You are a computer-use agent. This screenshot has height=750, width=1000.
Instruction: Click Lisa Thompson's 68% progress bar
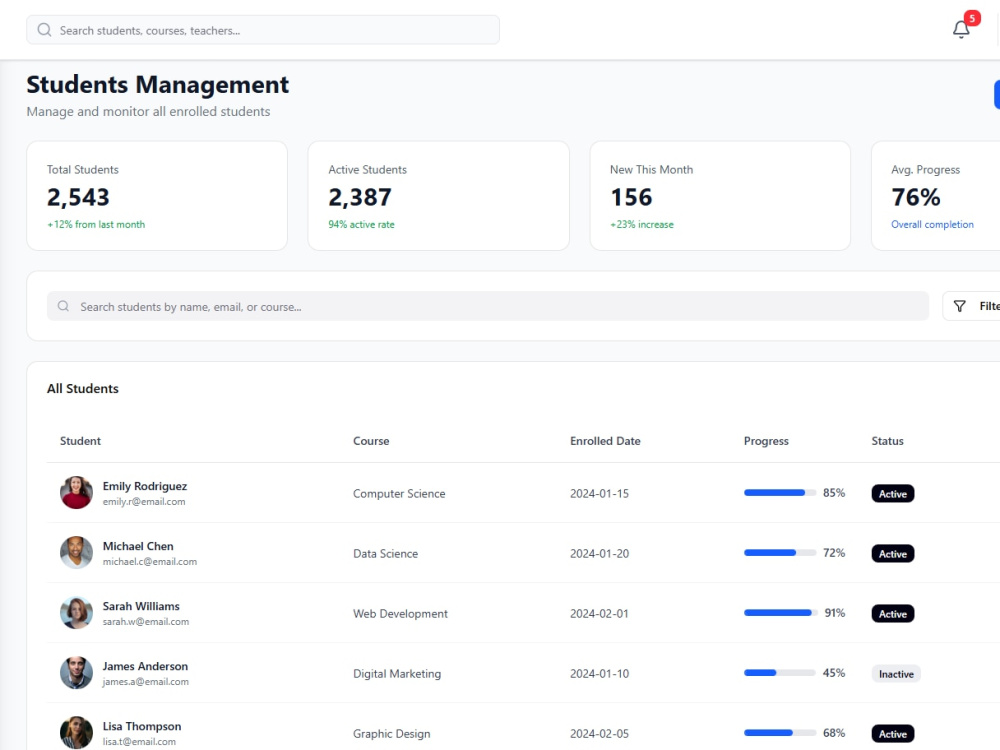(780, 732)
